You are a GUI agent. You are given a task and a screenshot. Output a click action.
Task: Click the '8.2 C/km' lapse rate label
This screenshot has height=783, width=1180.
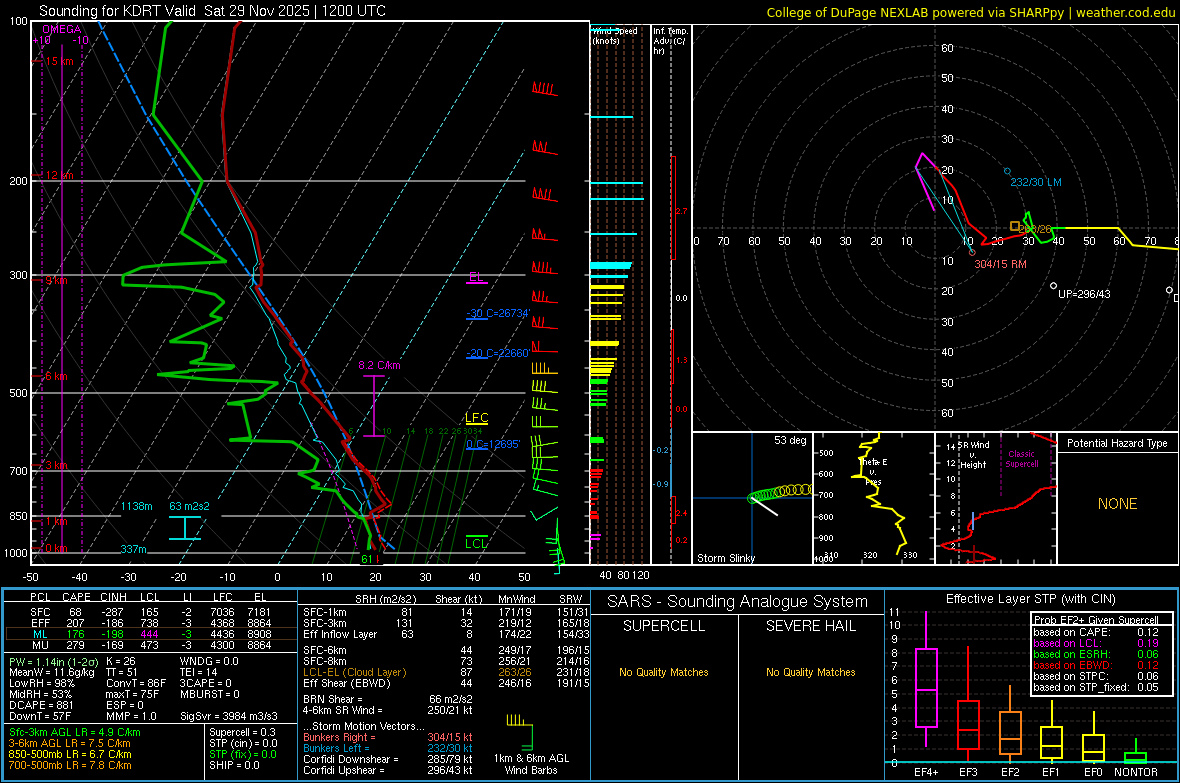click(379, 365)
